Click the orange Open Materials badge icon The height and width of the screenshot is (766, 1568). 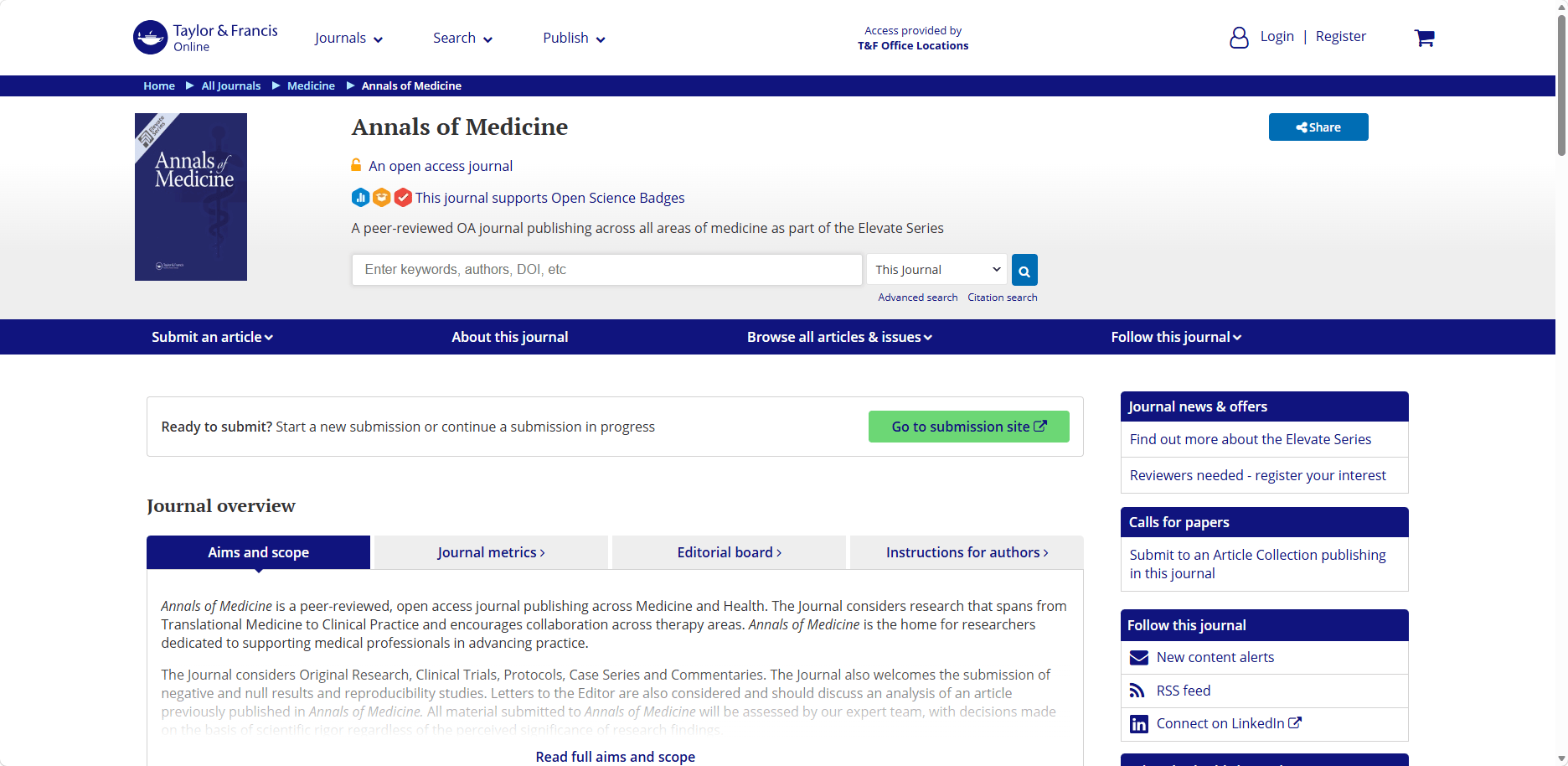click(x=382, y=198)
